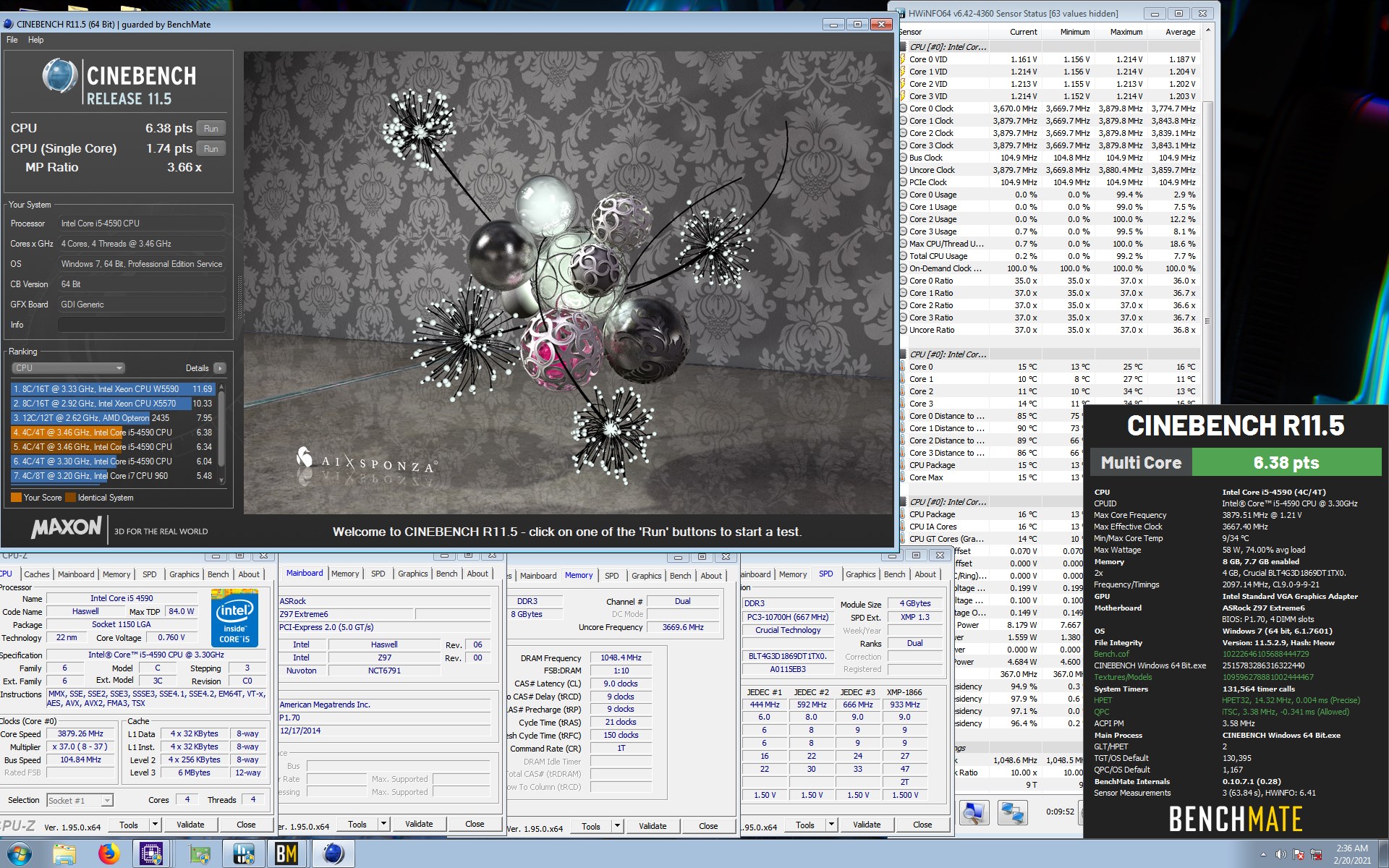The height and width of the screenshot is (868, 1389).
Task: Select ranking row Intel Core i7 CPU 960
Action: (113, 476)
